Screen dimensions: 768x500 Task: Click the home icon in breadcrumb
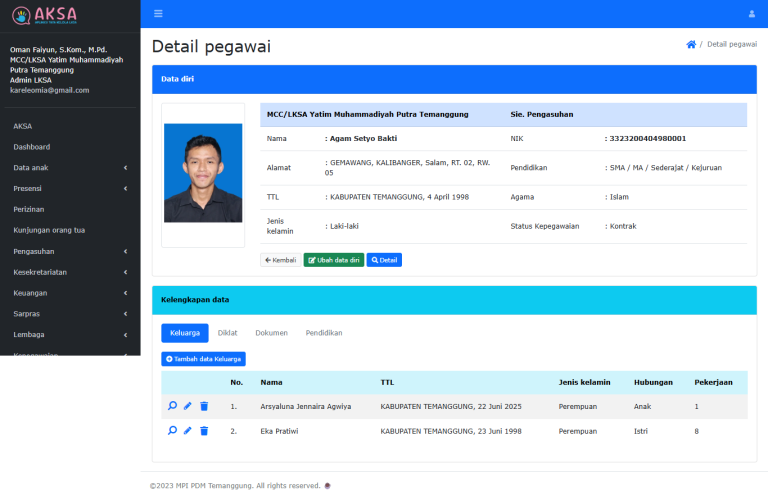pyautogui.click(x=690, y=45)
